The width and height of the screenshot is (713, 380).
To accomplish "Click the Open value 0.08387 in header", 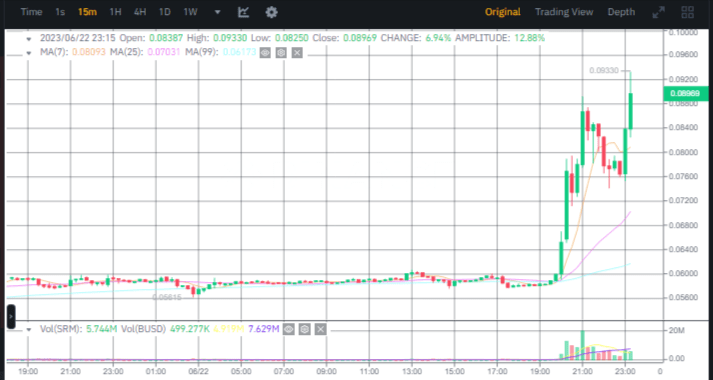I will 166,38.
